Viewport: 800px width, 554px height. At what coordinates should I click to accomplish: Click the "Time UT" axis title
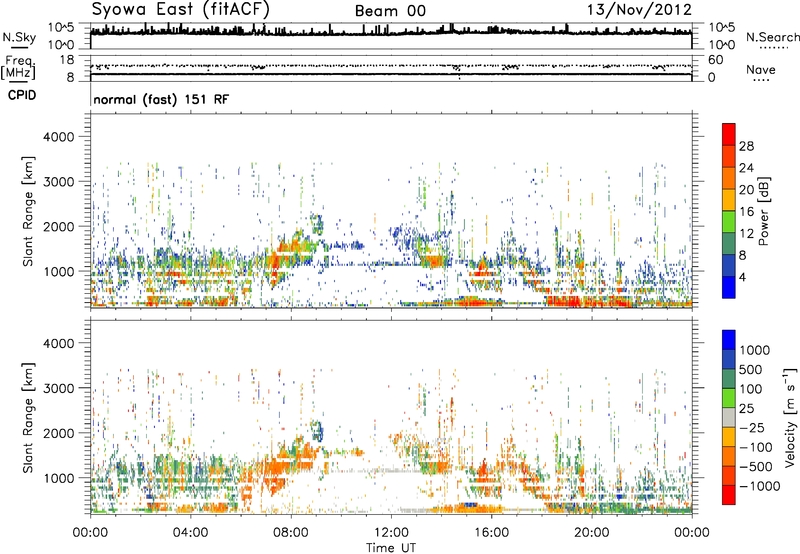coord(391,548)
